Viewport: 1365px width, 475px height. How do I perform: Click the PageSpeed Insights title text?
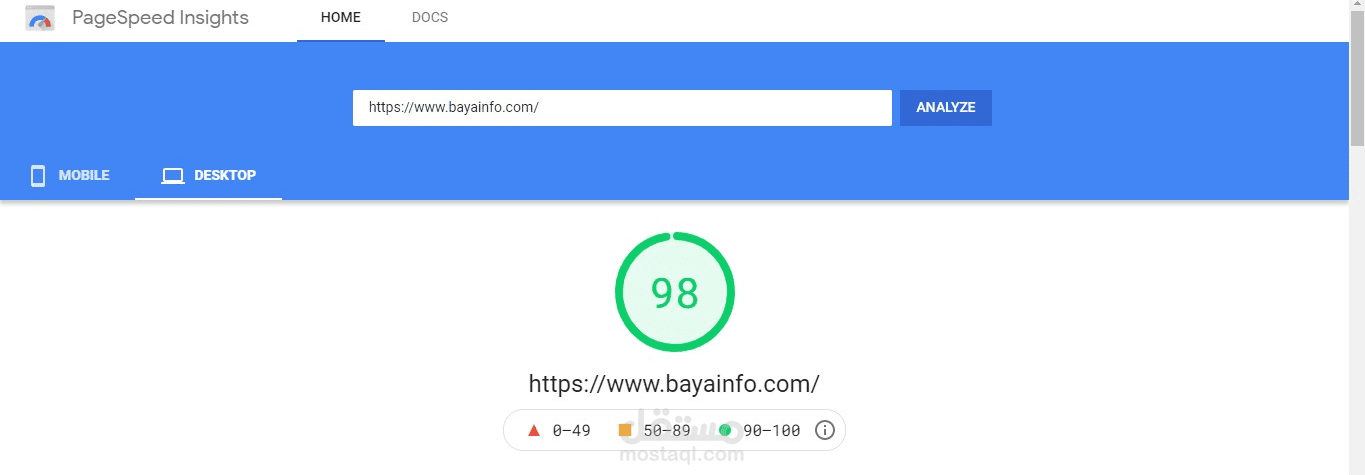pos(161,18)
